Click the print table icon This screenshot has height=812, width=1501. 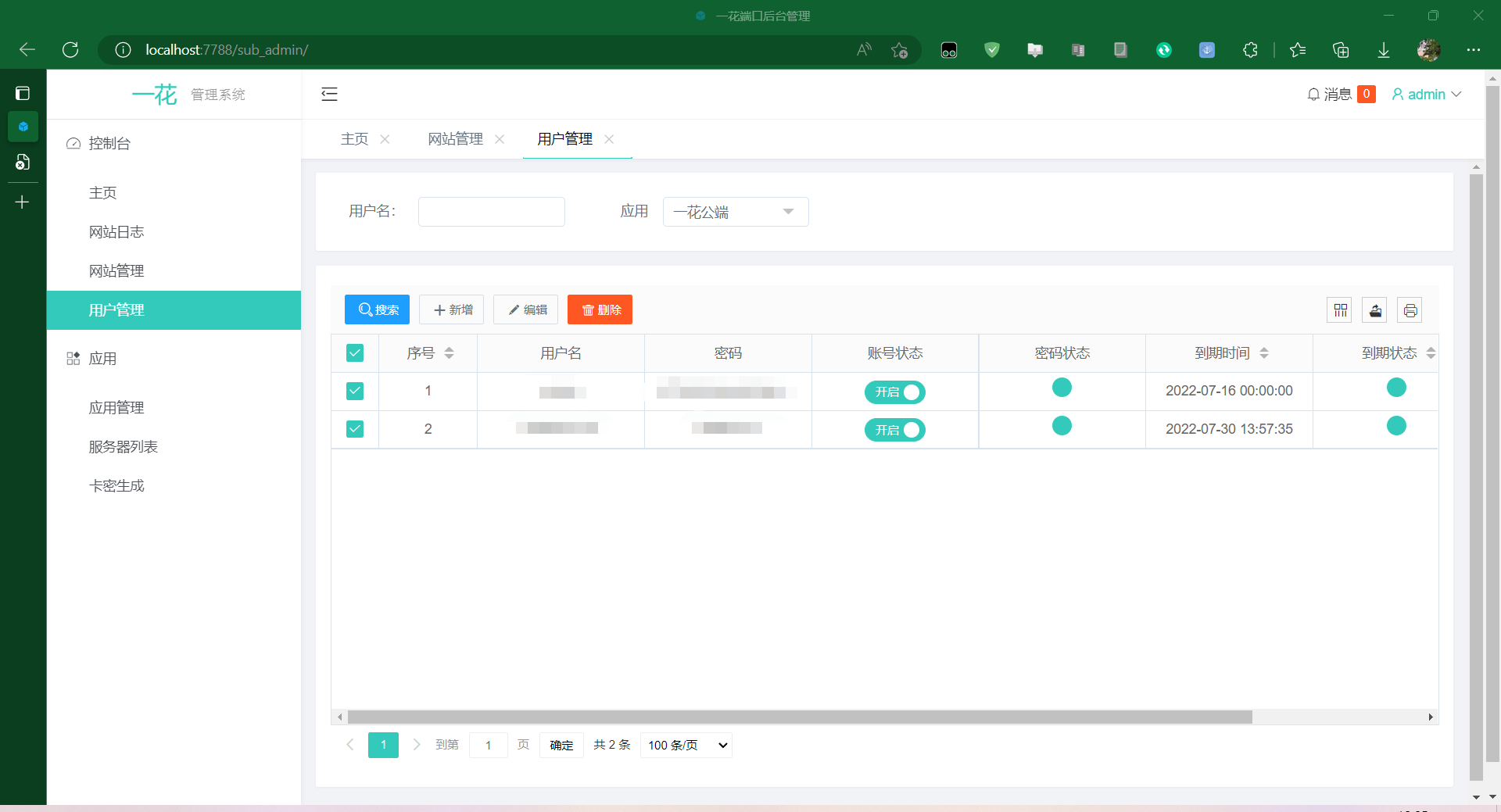coord(1410,309)
